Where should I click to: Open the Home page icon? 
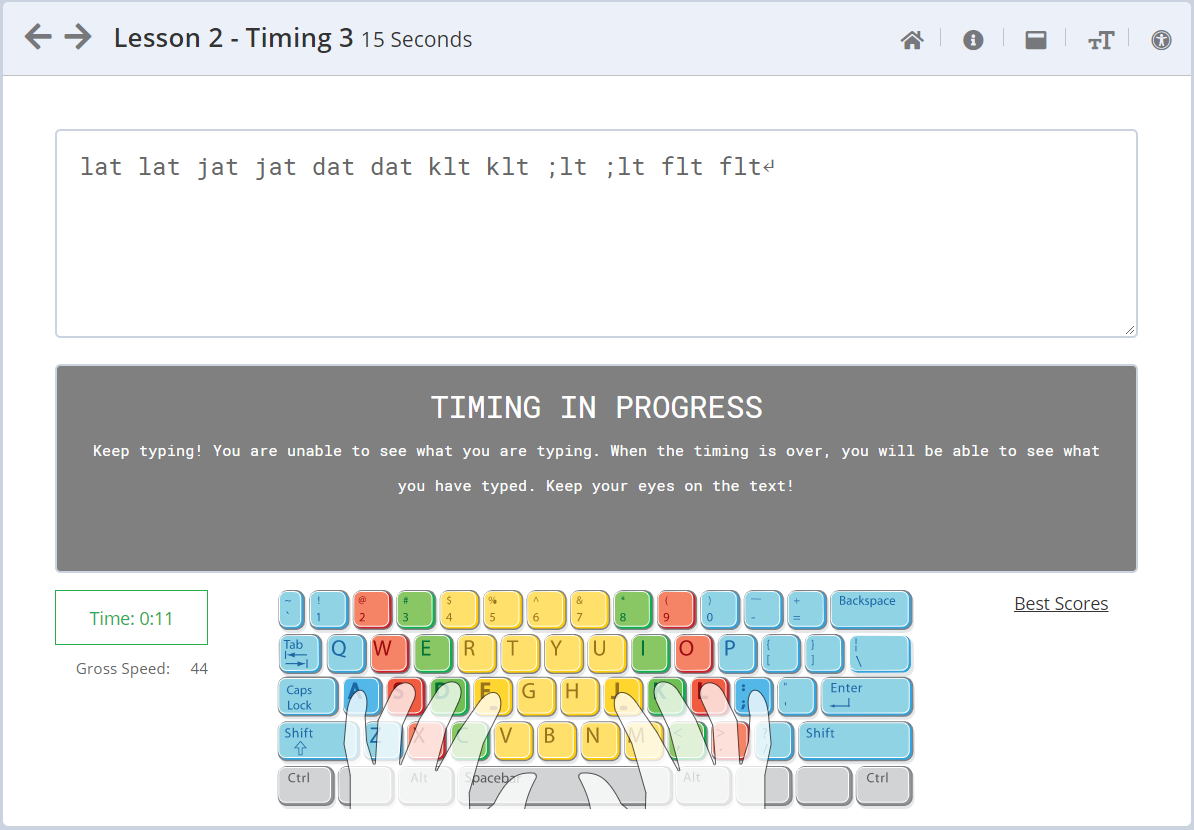pyautogui.click(x=911, y=40)
